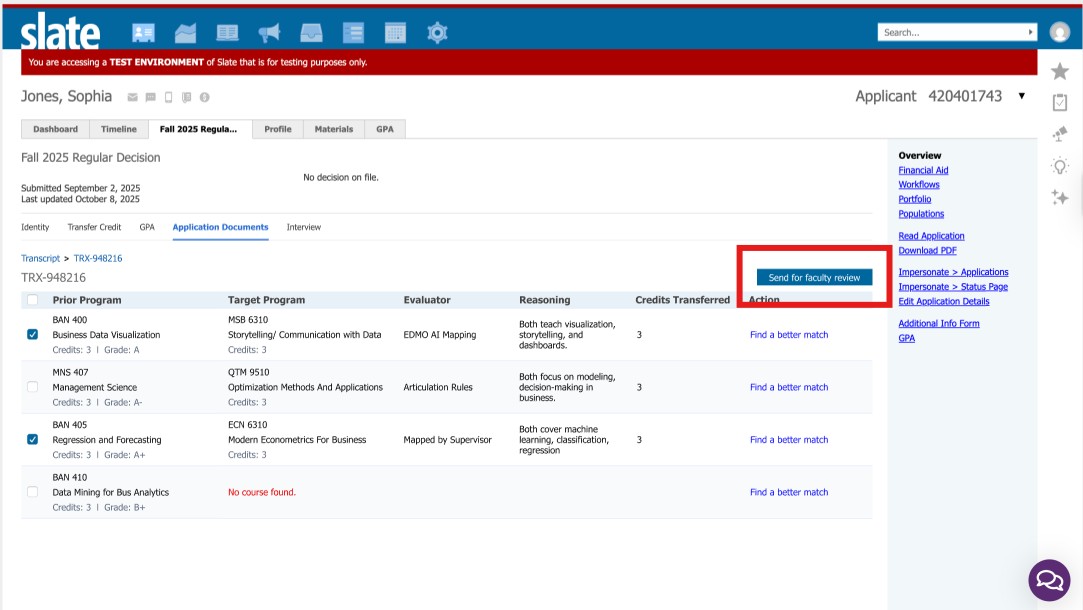Click the inbox tray icon in header
The height and width of the screenshot is (610, 1083).
(x=311, y=33)
